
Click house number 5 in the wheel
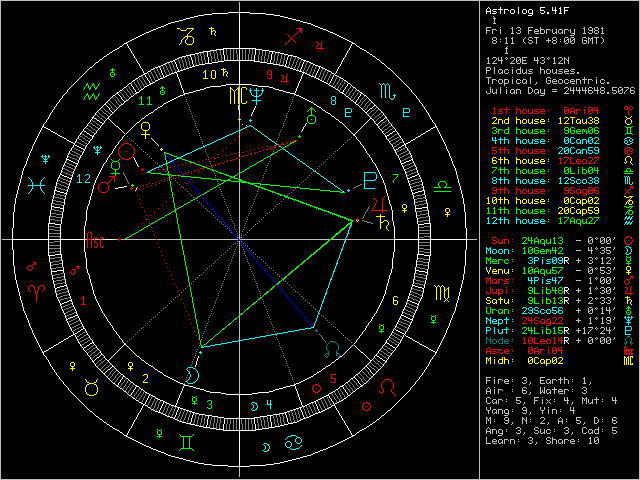coord(333,379)
